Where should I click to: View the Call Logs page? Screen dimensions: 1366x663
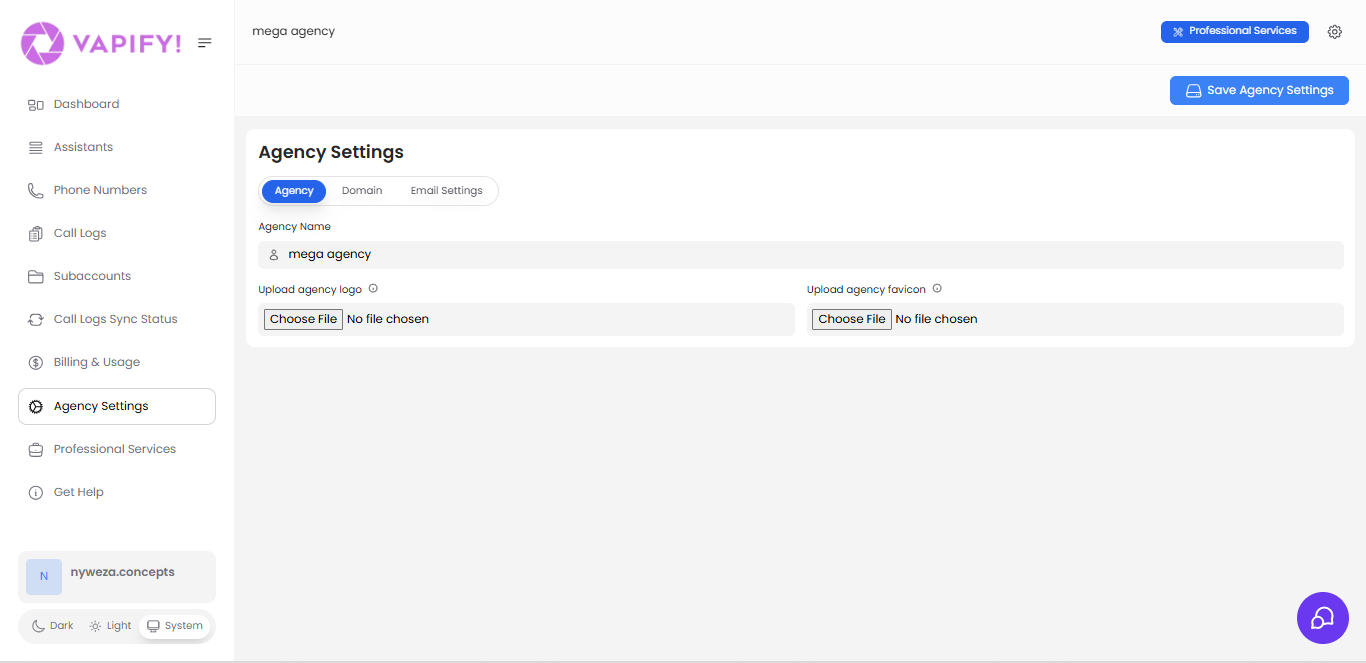[80, 232]
